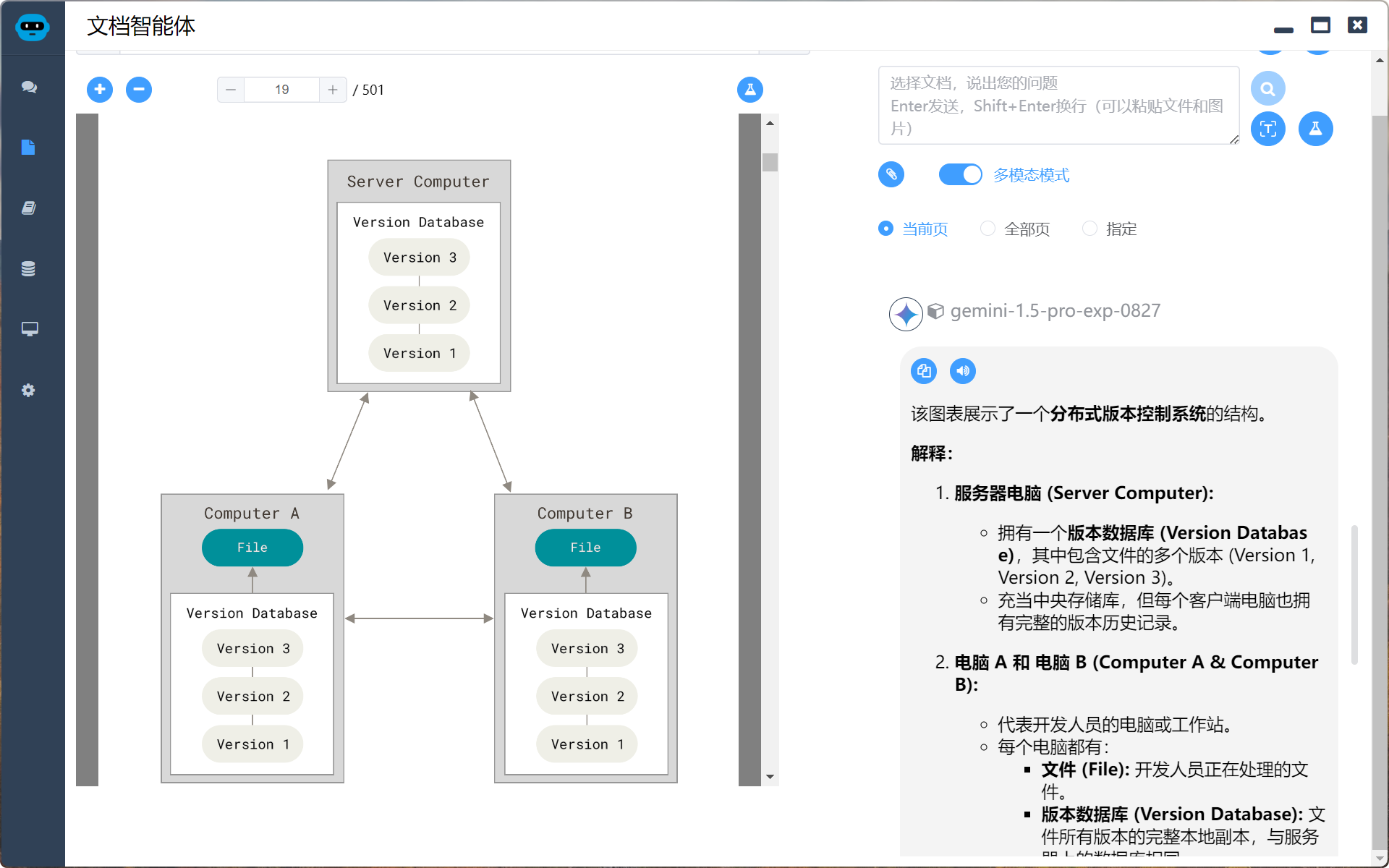Increase page number with plus stepper
The width and height of the screenshot is (1389, 868).
click(x=333, y=90)
